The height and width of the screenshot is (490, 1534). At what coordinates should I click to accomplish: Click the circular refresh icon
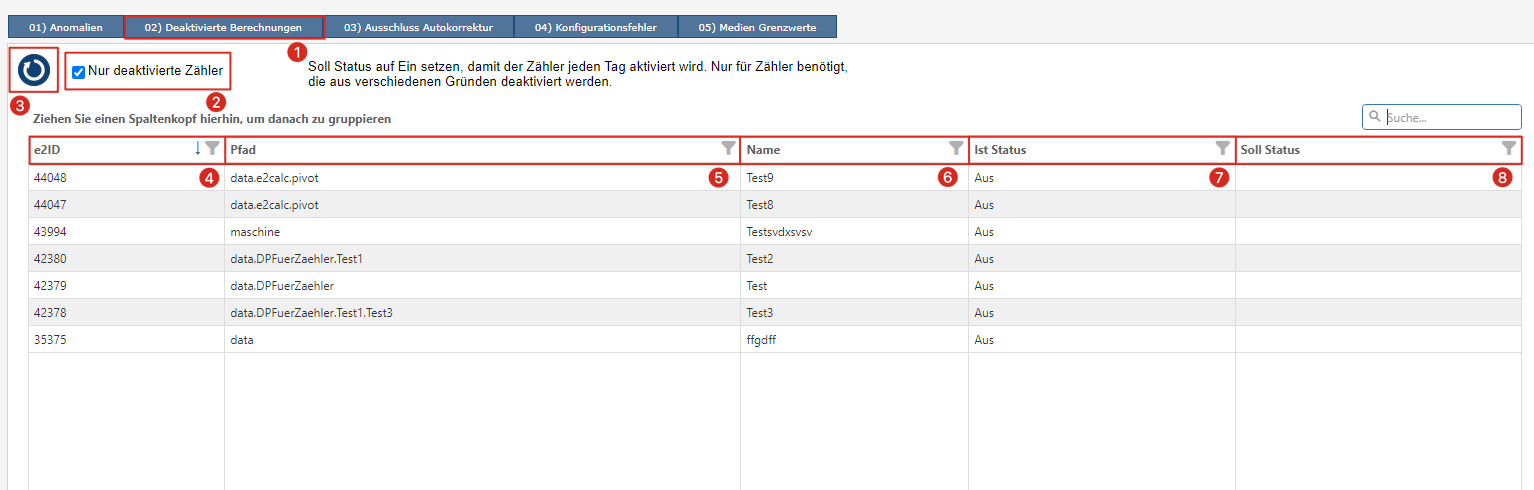coord(33,70)
